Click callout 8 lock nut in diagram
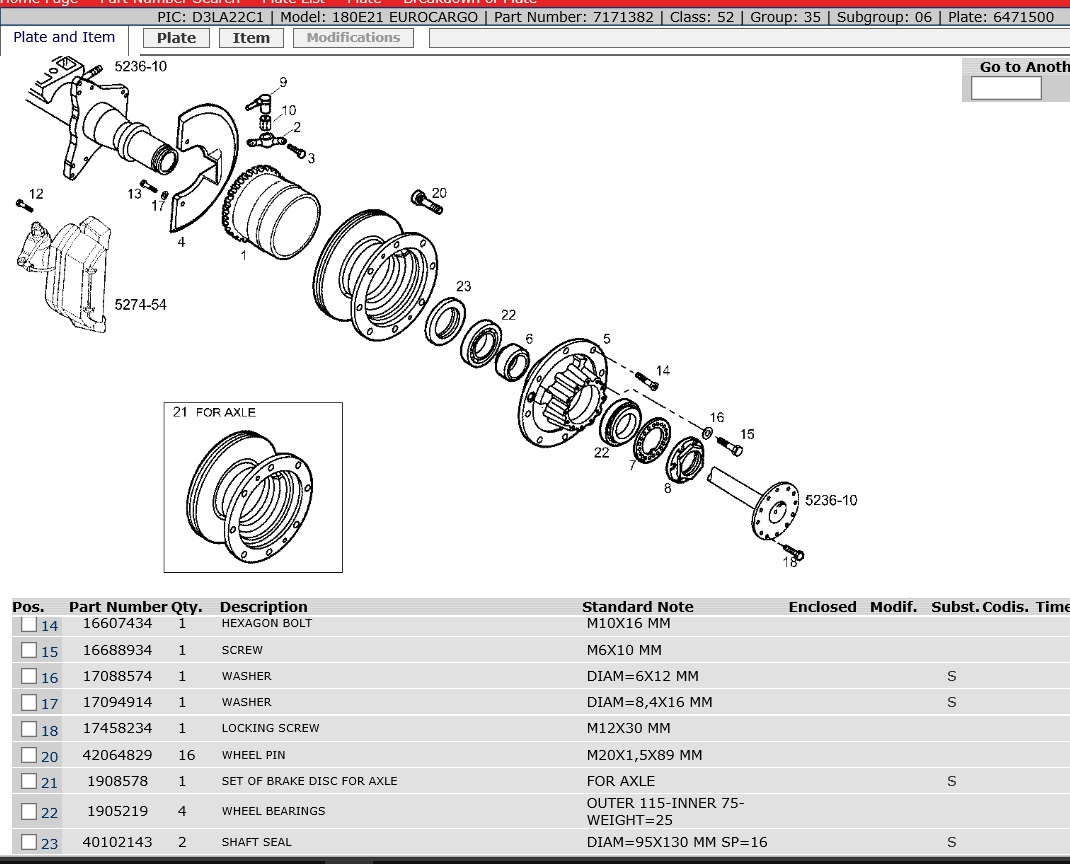 [x=667, y=488]
